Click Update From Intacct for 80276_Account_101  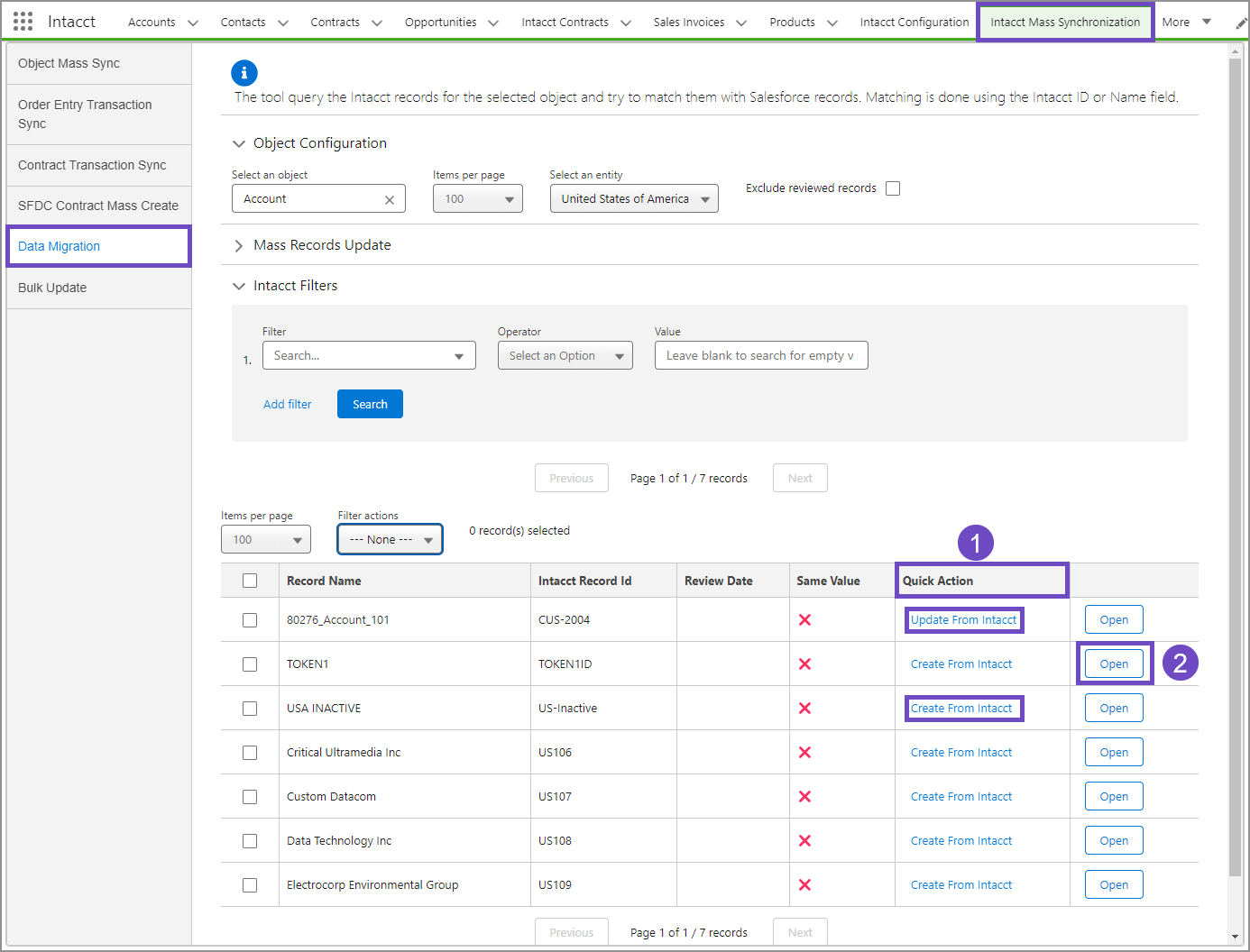tap(963, 619)
